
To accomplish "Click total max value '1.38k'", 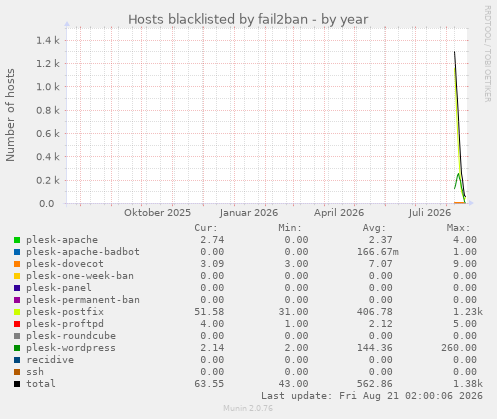I will [x=468, y=384].
